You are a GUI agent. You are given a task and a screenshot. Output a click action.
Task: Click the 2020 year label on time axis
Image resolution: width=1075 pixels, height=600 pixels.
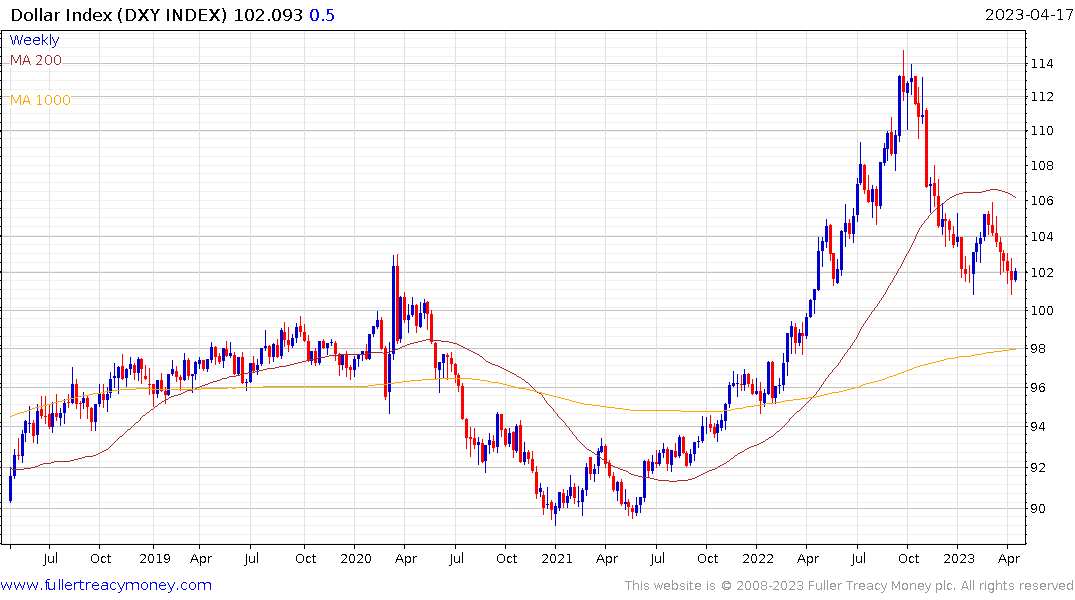click(356, 558)
